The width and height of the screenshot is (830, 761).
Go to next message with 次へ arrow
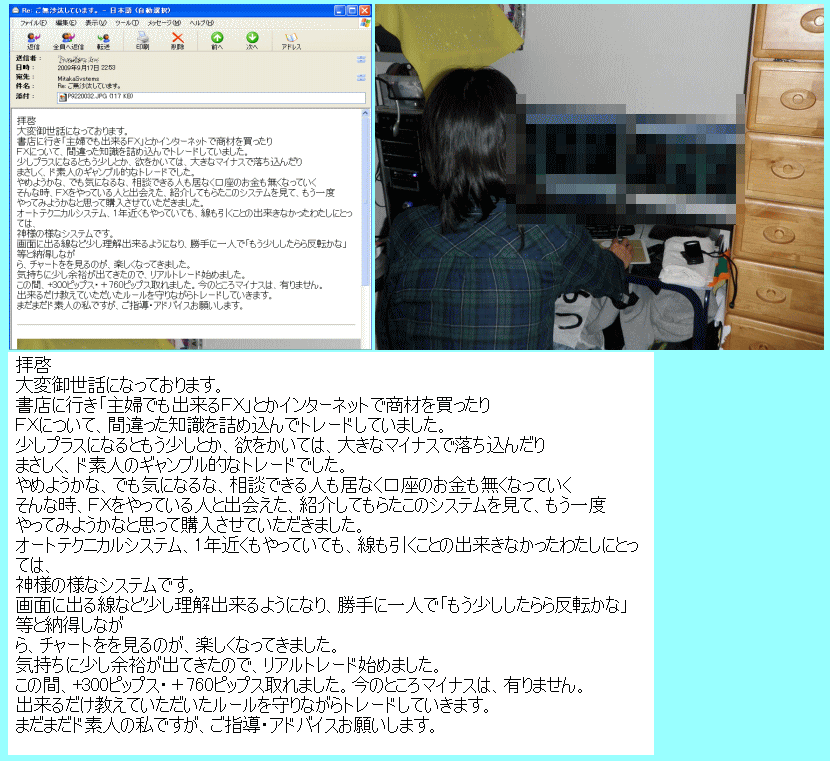tap(252, 40)
